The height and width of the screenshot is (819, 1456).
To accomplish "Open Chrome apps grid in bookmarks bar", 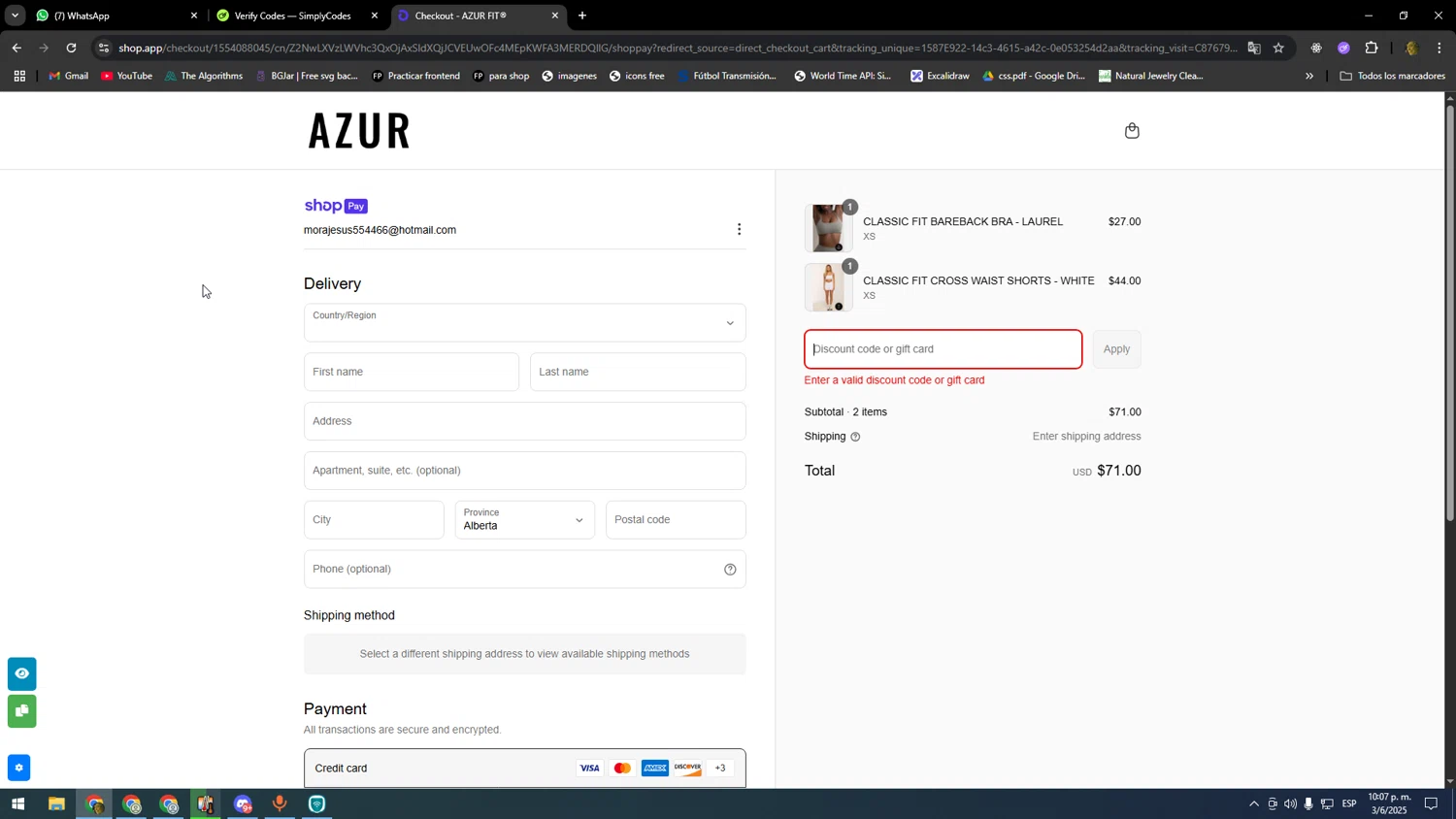I will [x=19, y=76].
